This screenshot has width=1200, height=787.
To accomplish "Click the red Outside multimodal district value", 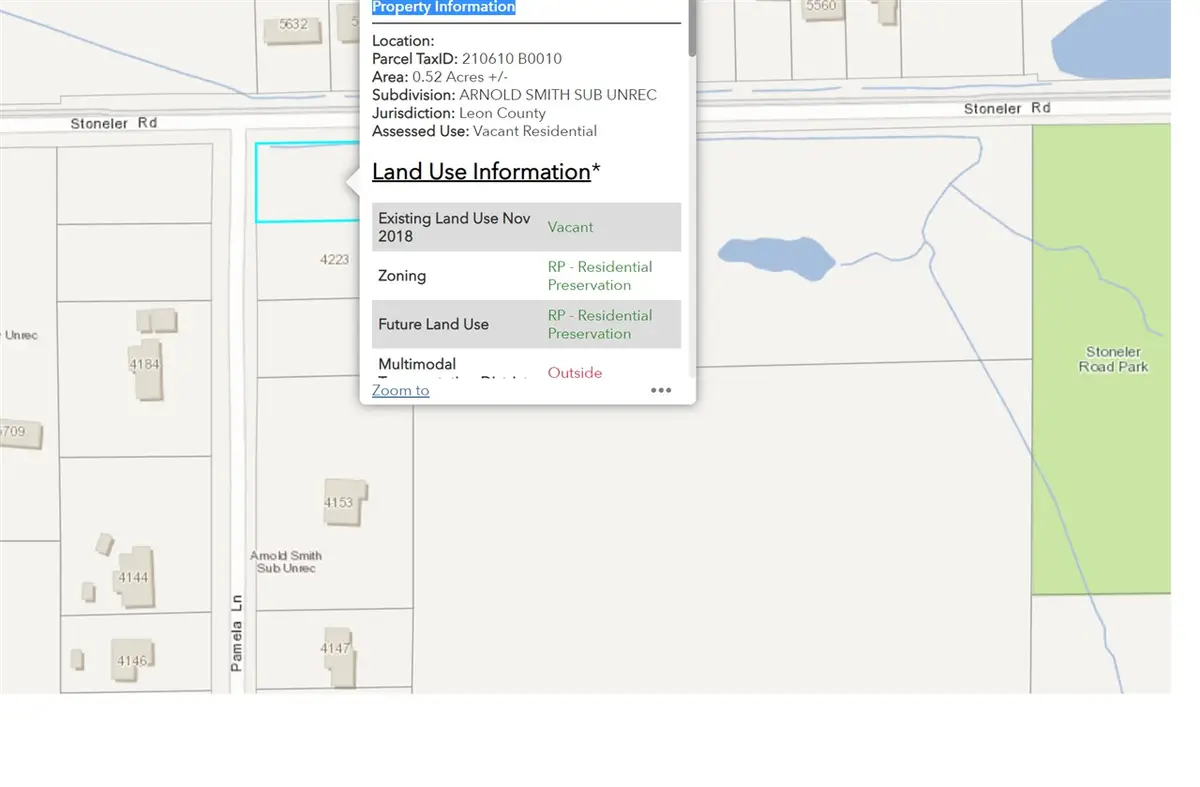I will [x=575, y=373].
